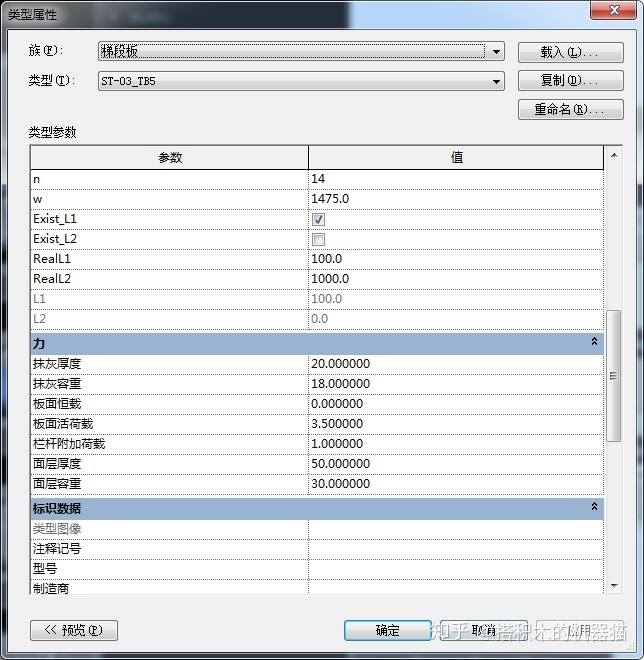Click the 参数 column header
Viewport: 644px width, 660px height.
(x=170, y=158)
